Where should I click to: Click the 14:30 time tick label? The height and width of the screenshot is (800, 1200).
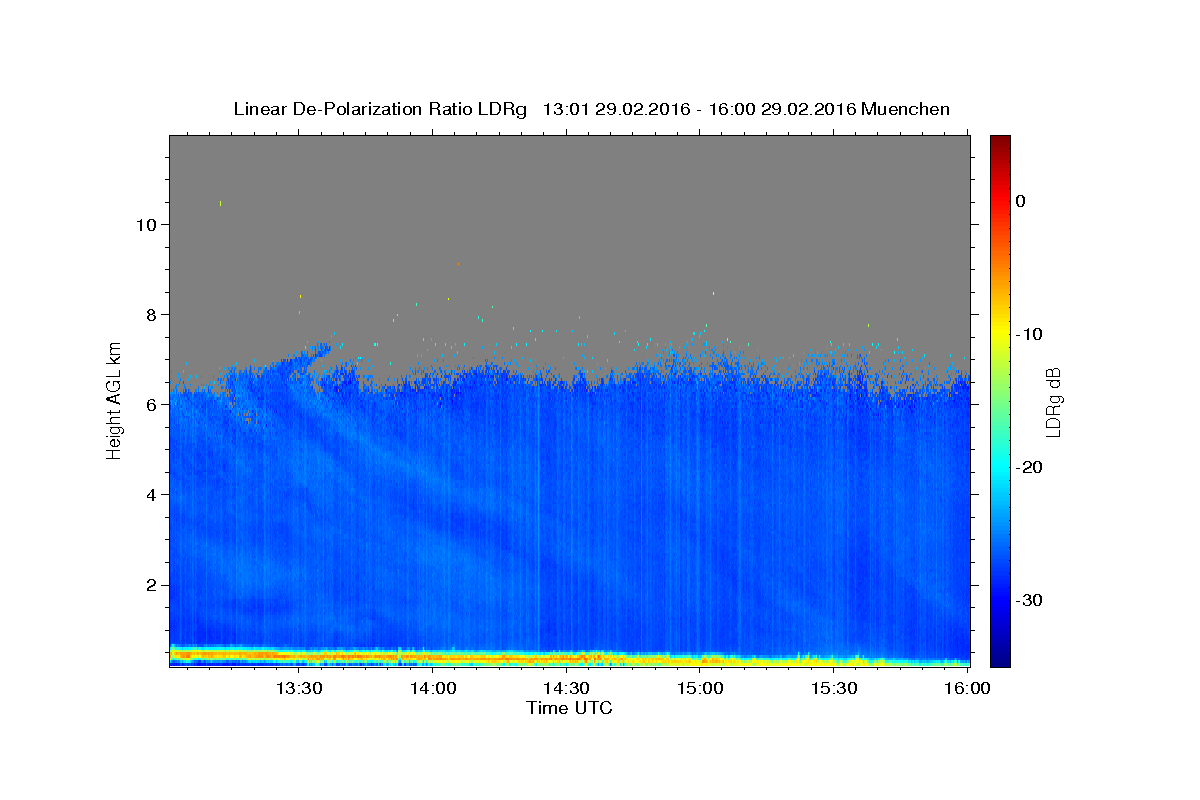[x=566, y=688]
